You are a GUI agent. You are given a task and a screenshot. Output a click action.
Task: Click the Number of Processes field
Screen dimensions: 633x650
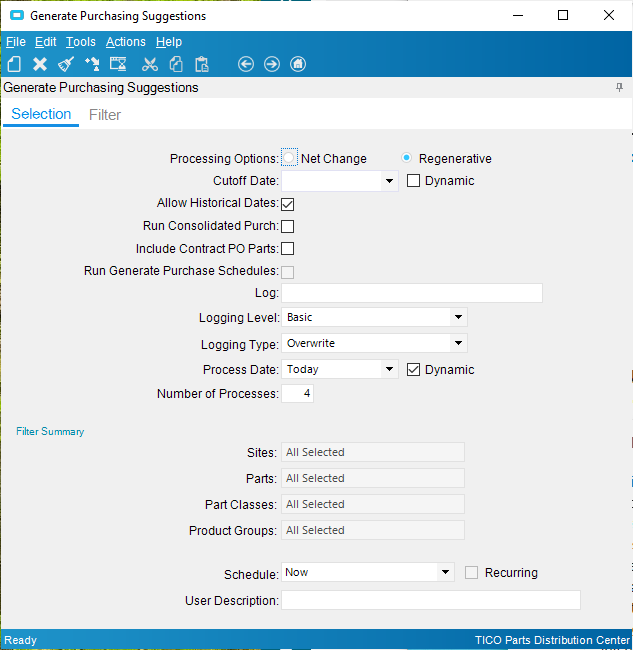click(x=298, y=393)
